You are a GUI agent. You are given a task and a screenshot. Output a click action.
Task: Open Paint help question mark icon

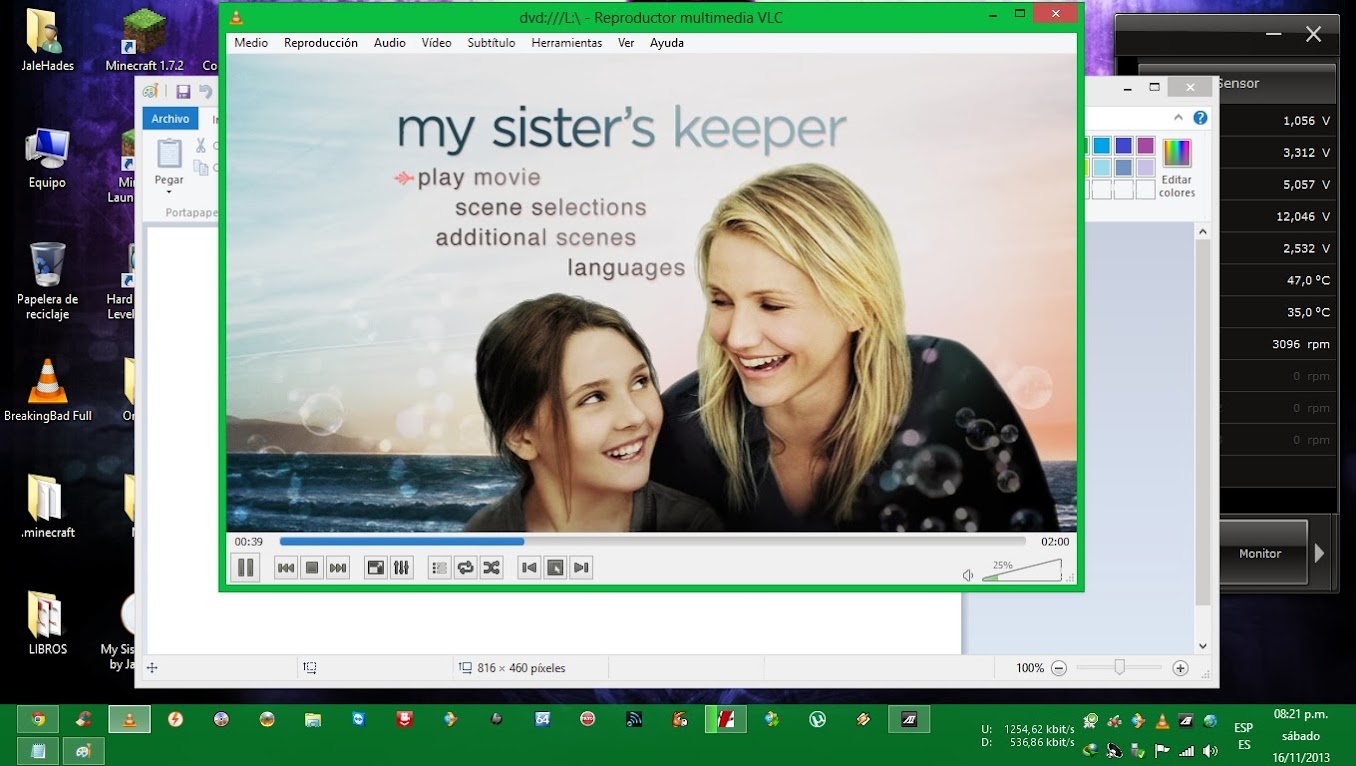(x=1200, y=118)
